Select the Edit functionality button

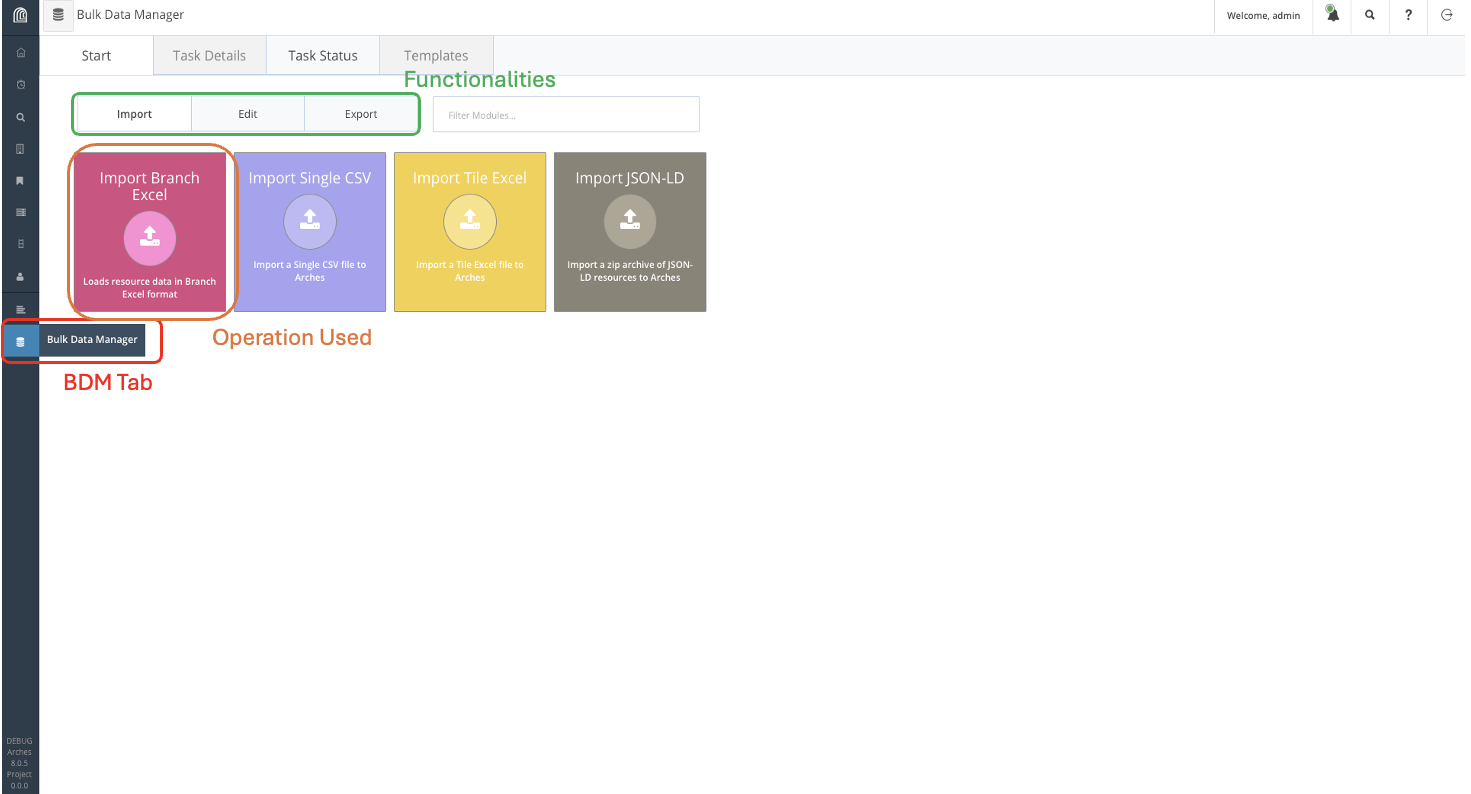coord(248,114)
